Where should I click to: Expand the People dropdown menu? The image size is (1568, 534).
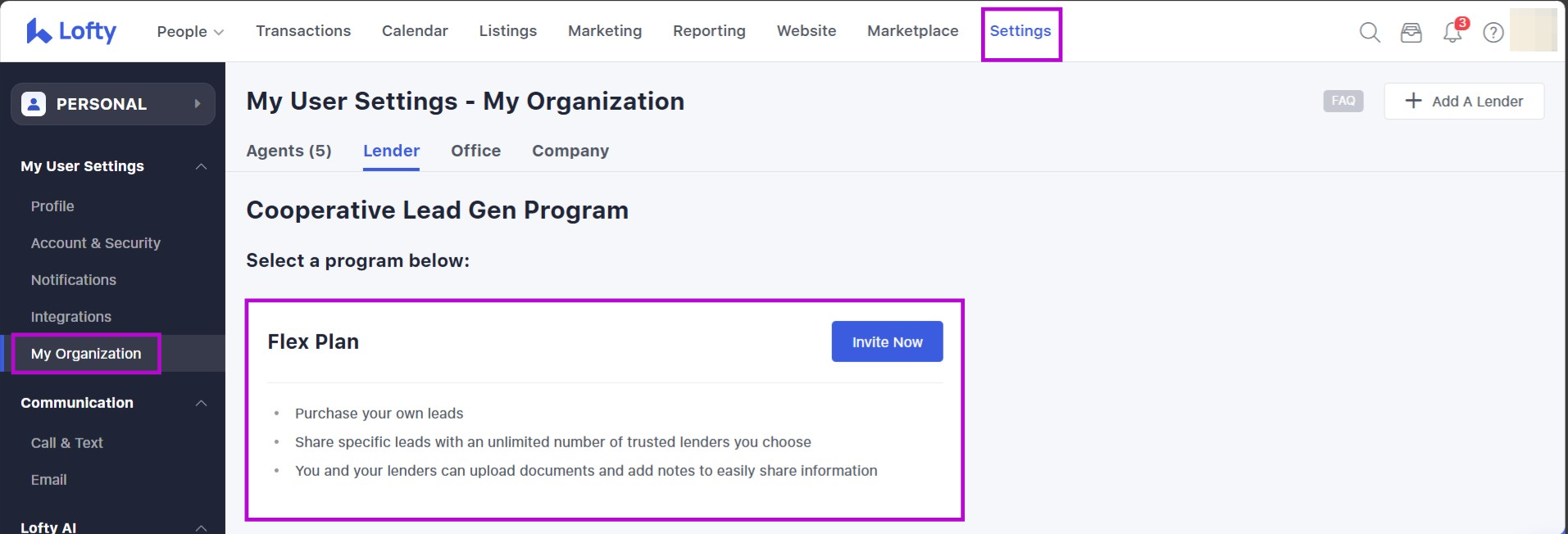[190, 31]
